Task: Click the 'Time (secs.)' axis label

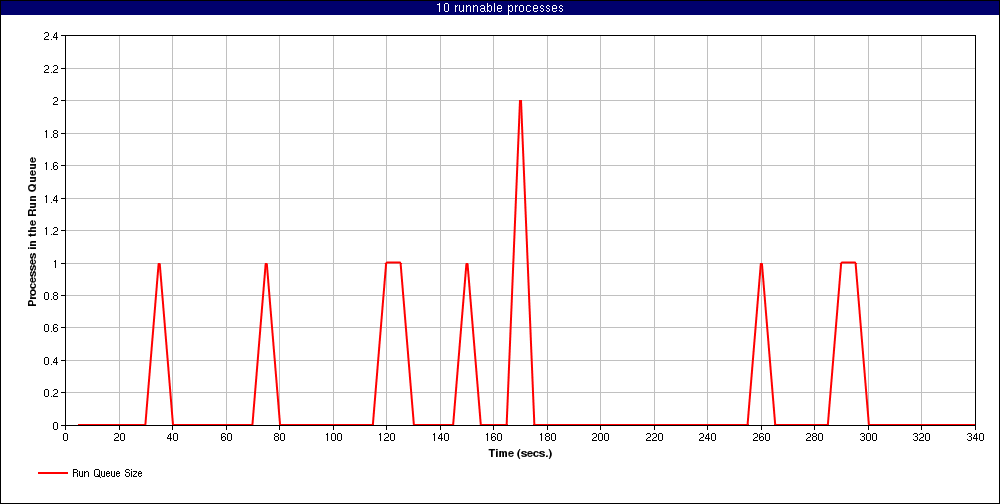Action: click(x=520, y=454)
